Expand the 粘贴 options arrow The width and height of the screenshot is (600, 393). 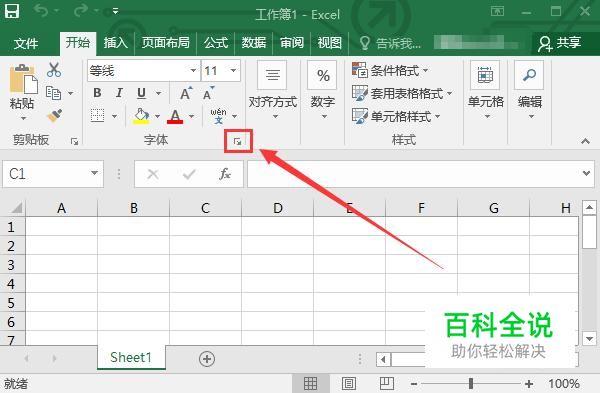23,119
